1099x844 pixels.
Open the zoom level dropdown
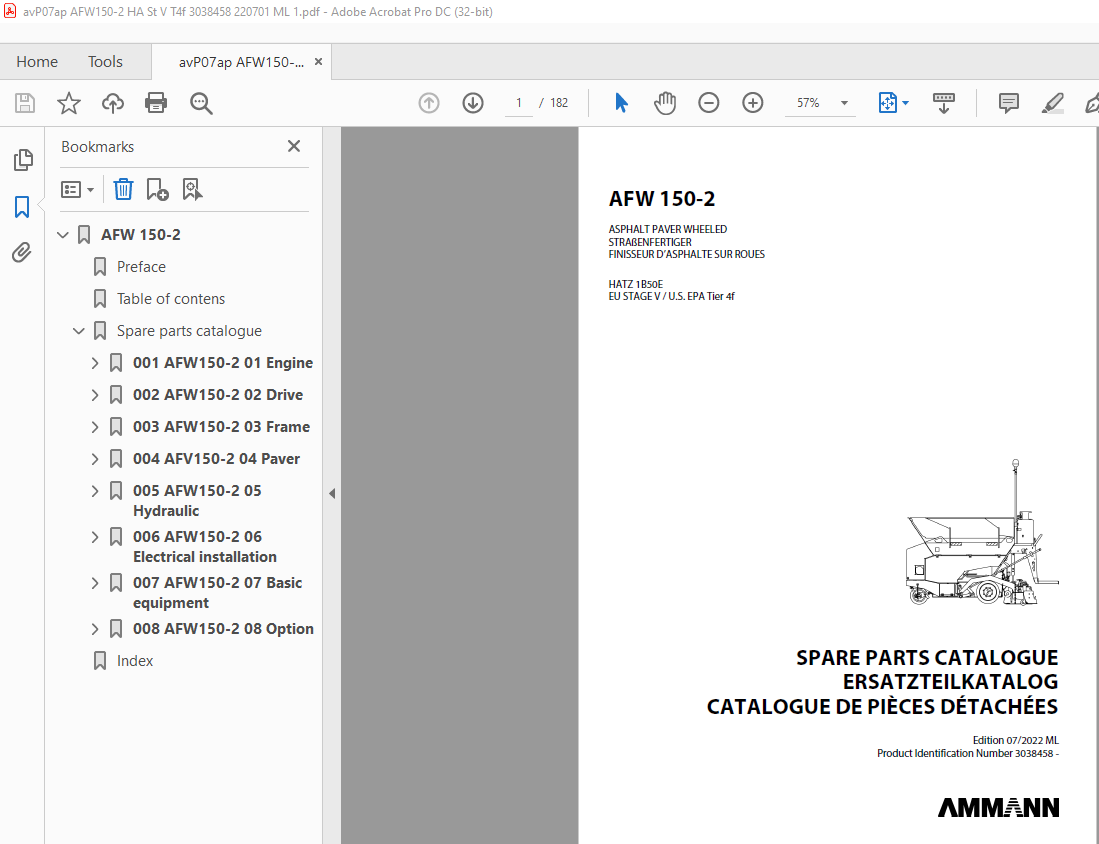pyautogui.click(x=844, y=103)
